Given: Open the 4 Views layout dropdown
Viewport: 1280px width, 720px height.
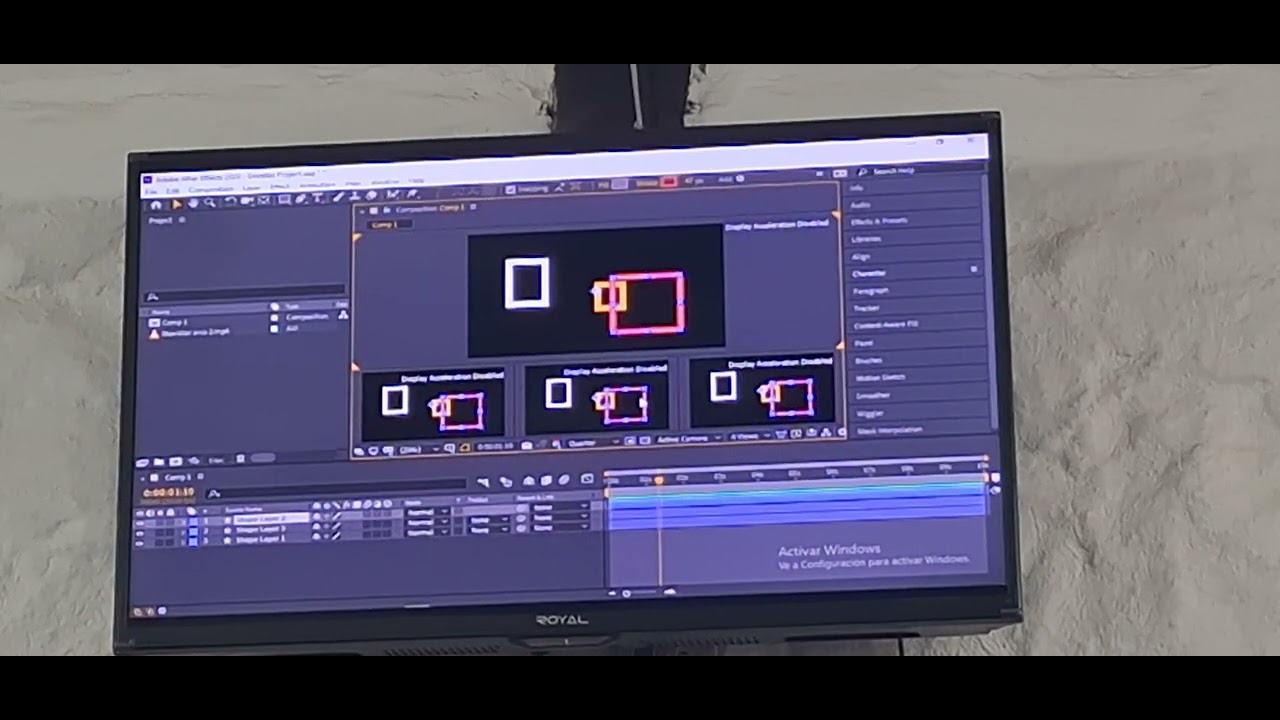Looking at the screenshot, I should 750,437.
